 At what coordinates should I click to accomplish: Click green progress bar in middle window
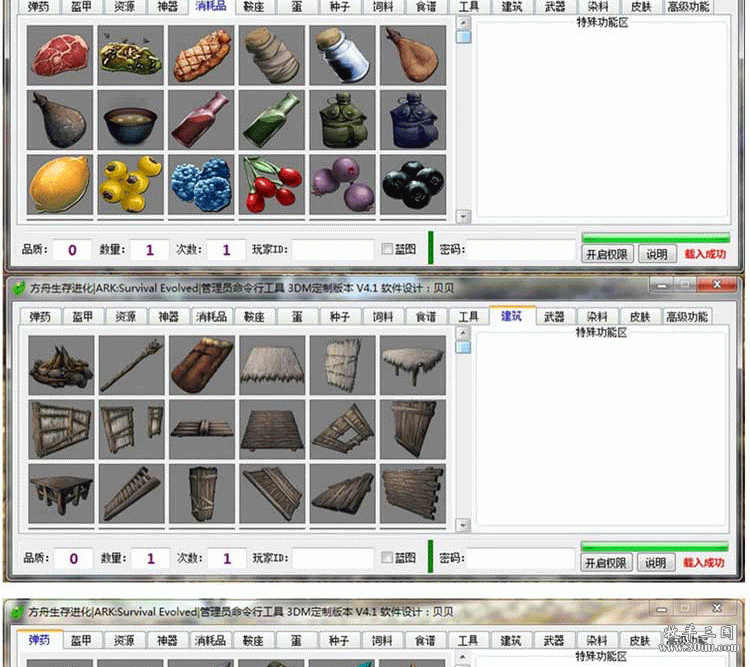click(x=655, y=546)
